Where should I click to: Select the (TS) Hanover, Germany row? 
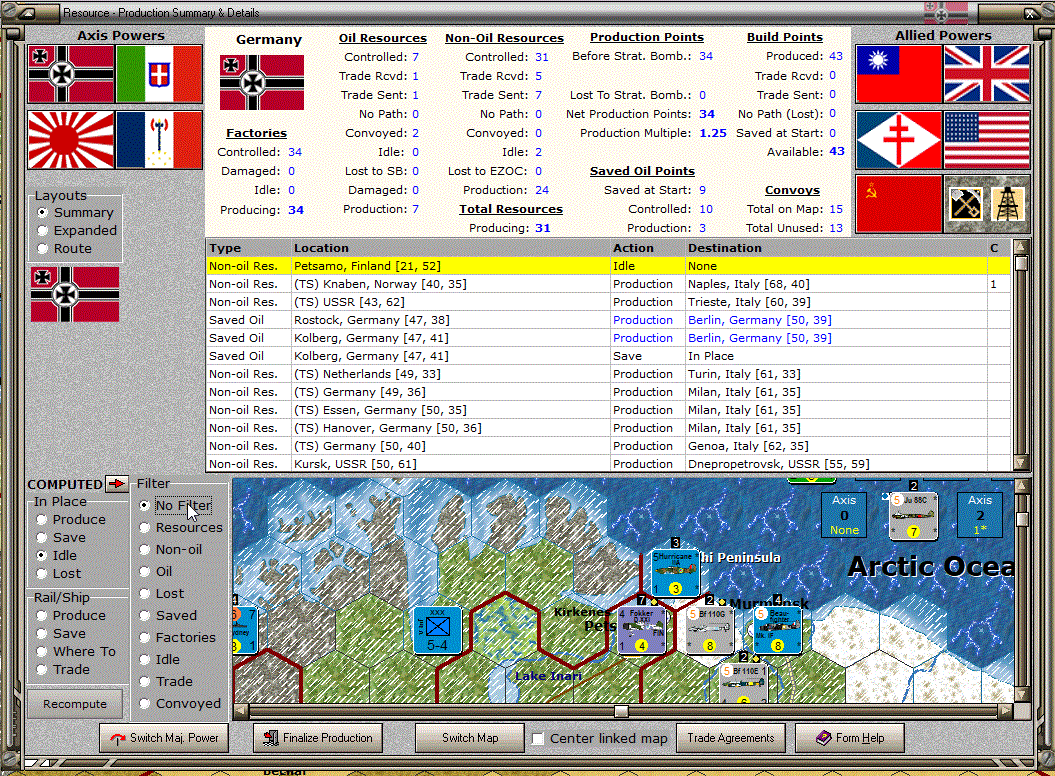[x=608, y=428]
